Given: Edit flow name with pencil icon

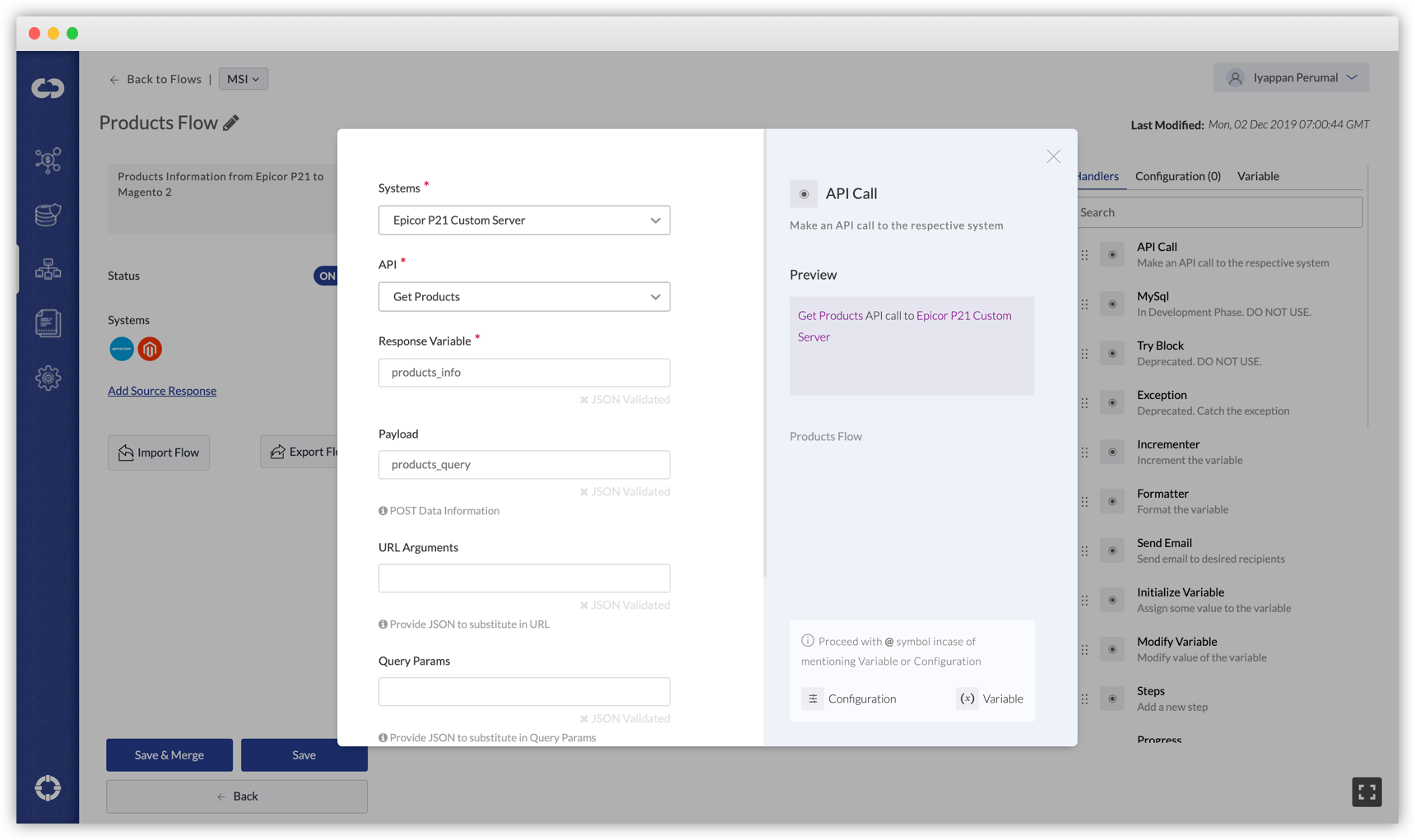Looking at the screenshot, I should 231,123.
